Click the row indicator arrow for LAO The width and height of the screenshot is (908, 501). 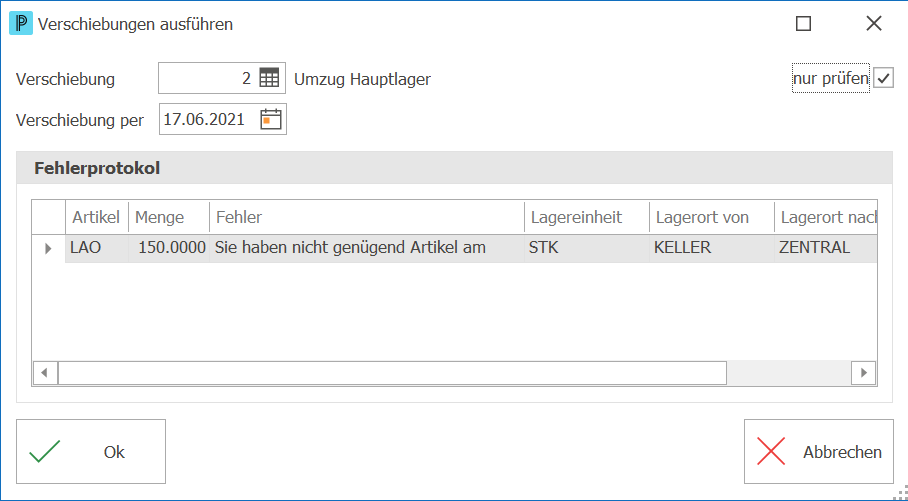pyautogui.click(x=48, y=248)
